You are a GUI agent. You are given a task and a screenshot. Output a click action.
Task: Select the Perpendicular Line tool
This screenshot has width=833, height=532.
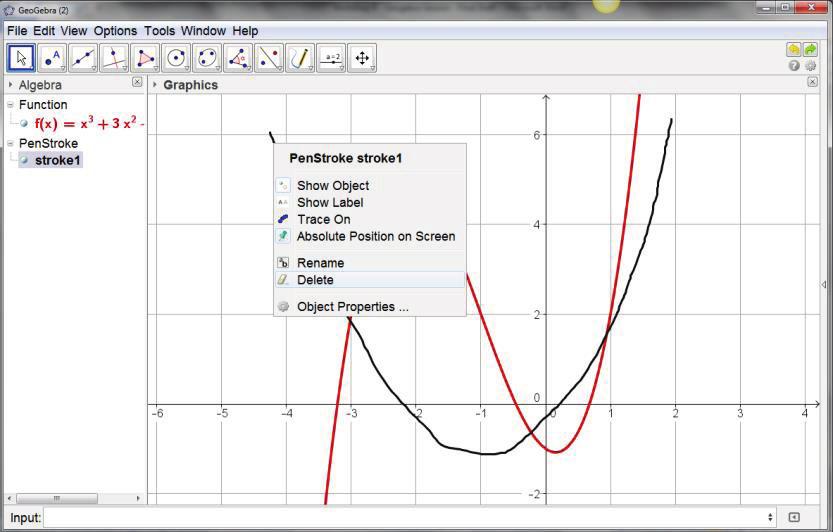point(114,58)
